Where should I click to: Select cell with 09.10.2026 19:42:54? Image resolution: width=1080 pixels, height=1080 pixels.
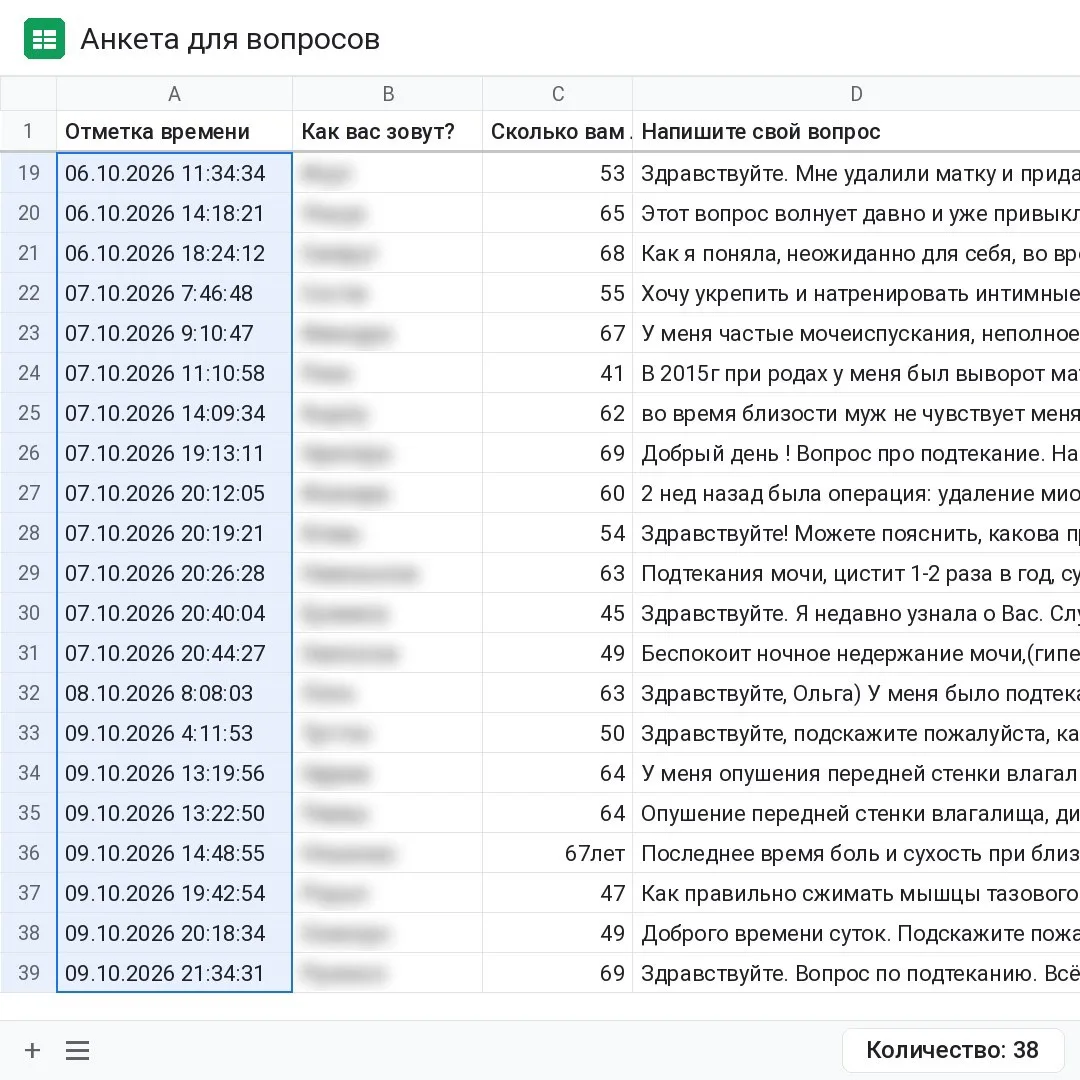point(174,892)
